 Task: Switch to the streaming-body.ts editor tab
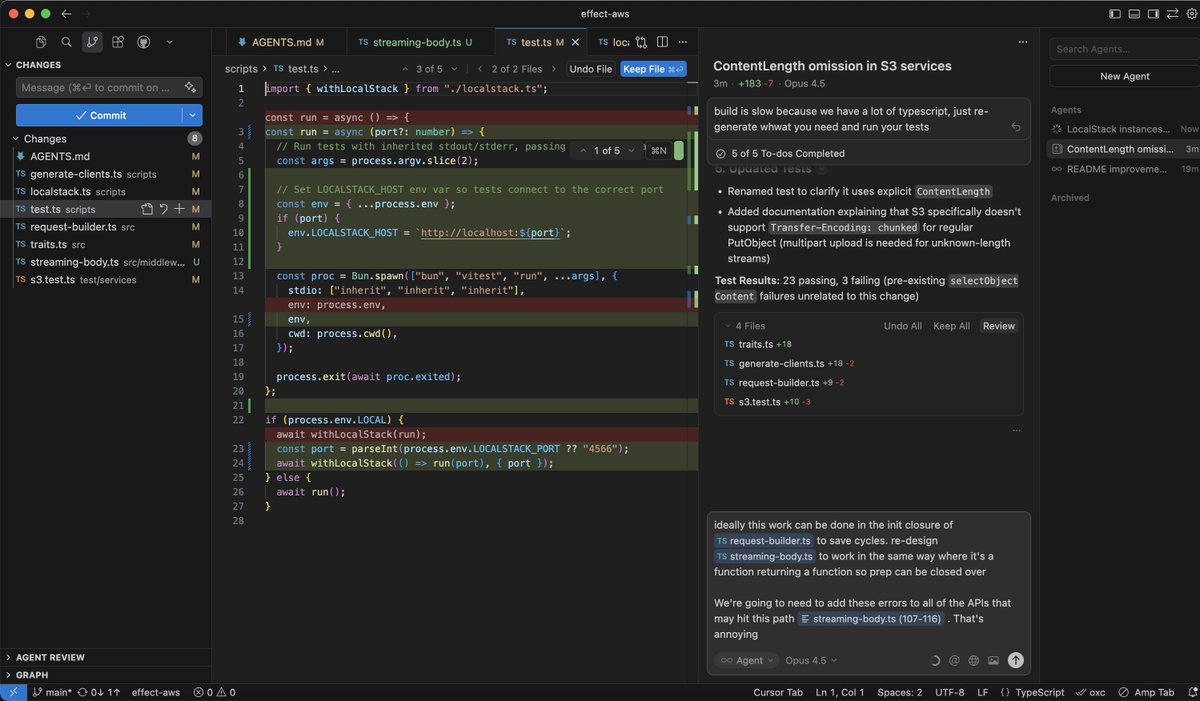(x=420, y=43)
